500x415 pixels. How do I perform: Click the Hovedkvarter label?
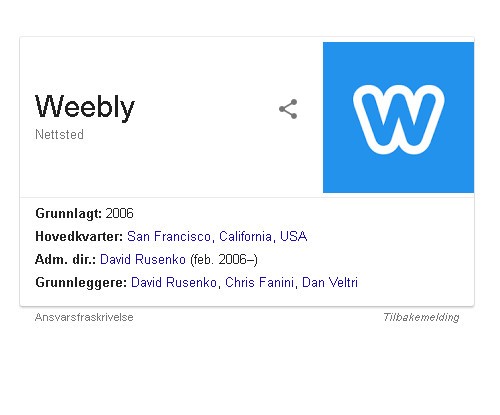[x=79, y=236]
